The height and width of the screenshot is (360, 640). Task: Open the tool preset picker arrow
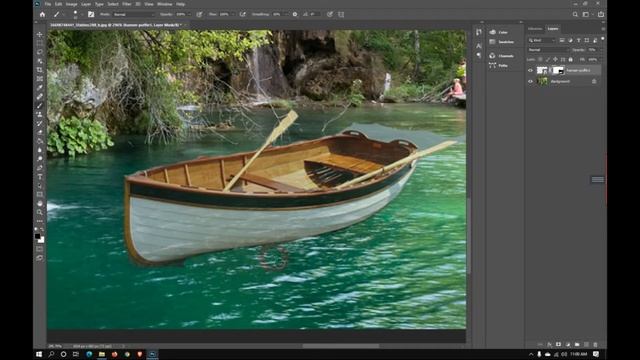(64, 14)
